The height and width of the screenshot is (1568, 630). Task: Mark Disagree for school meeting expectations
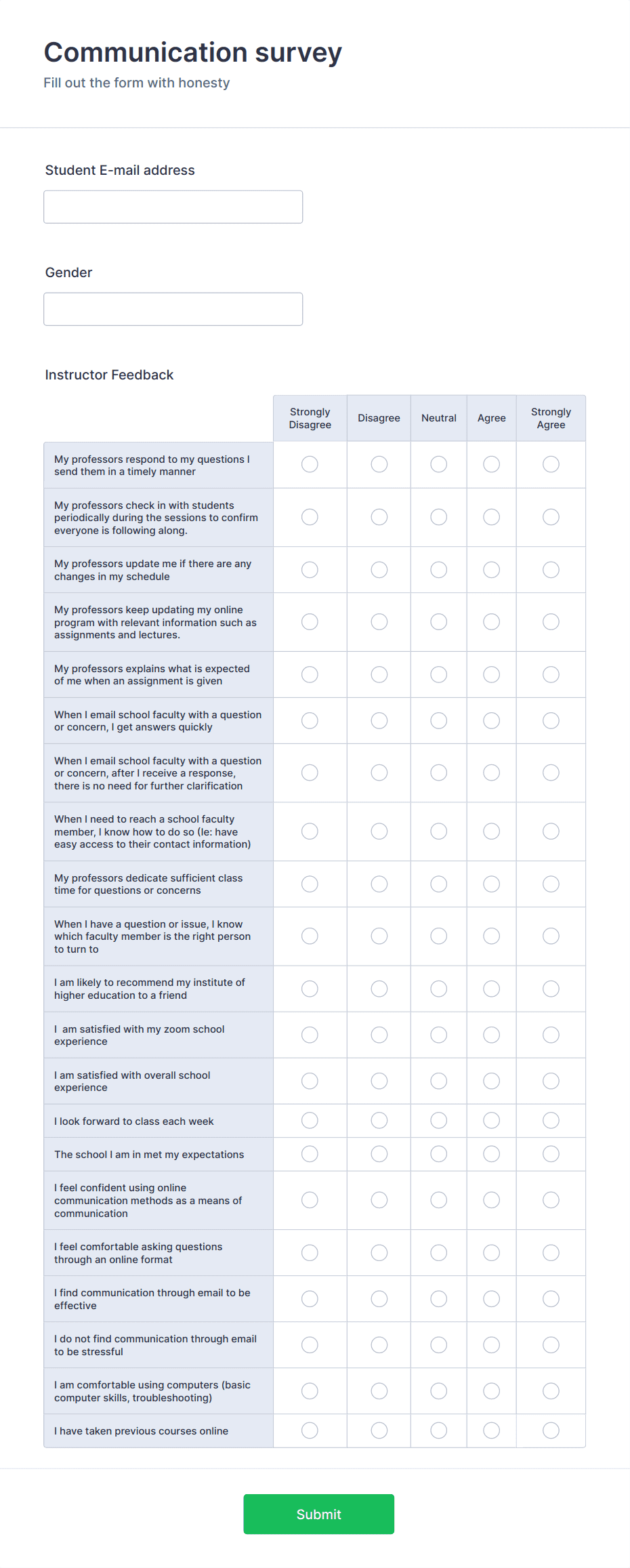click(x=379, y=1154)
